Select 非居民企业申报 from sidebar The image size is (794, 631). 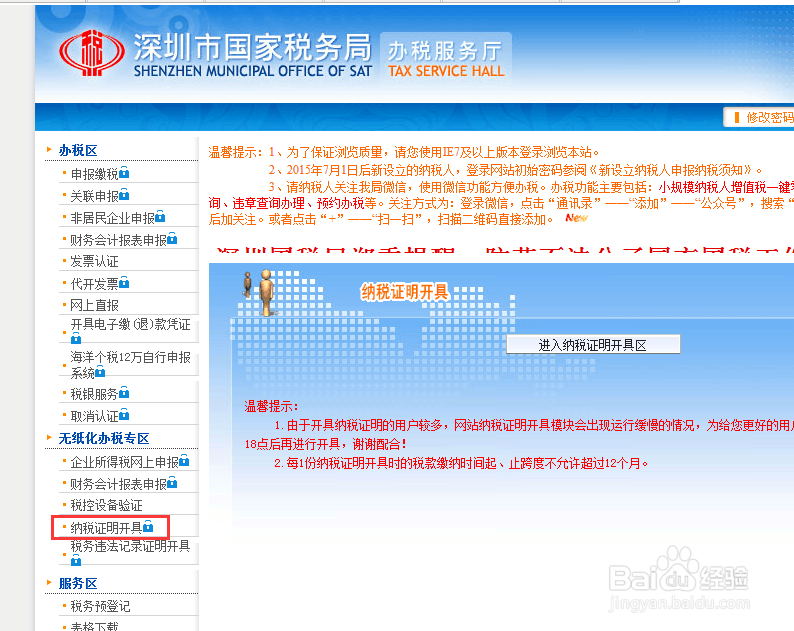point(112,218)
